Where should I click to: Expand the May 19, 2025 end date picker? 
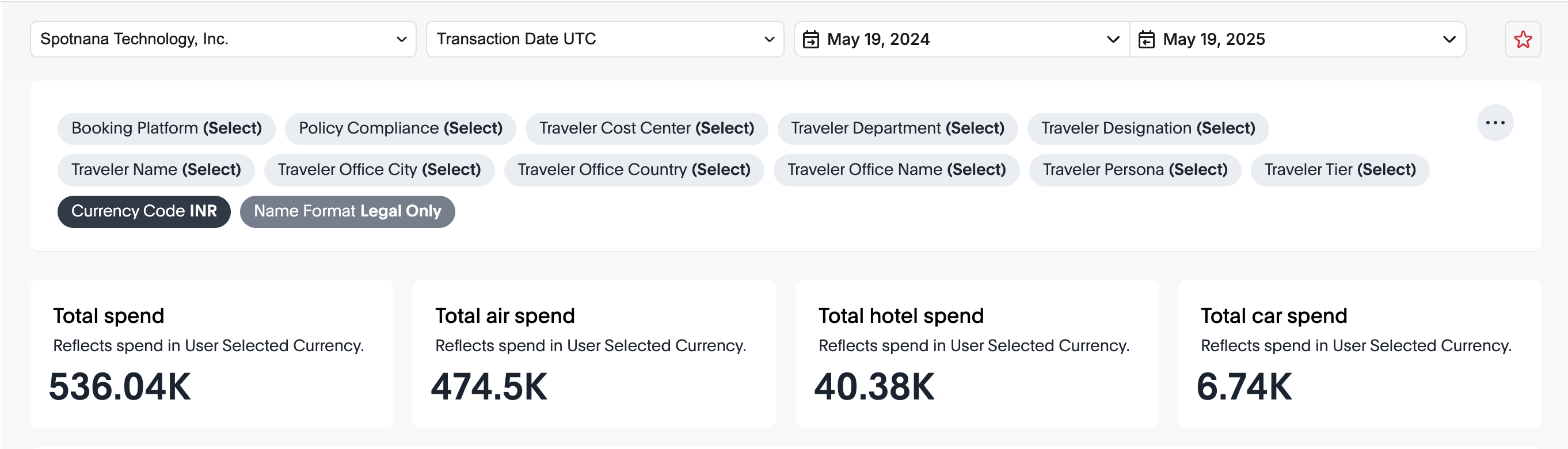[1297, 40]
